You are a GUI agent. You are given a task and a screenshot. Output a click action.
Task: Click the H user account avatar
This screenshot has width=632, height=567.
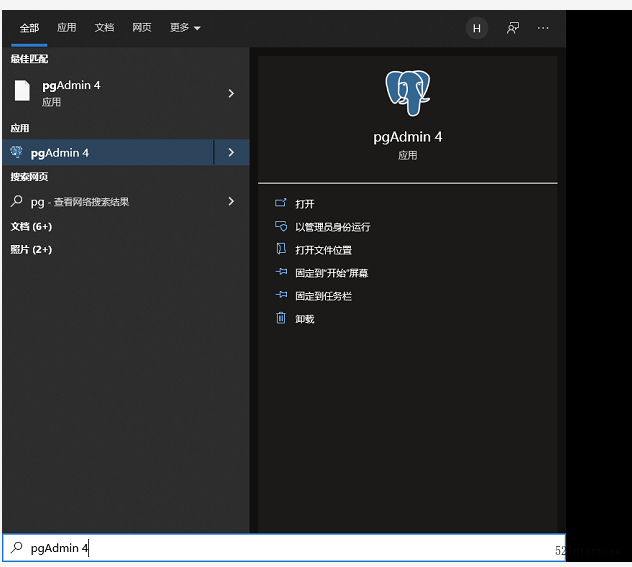477,28
